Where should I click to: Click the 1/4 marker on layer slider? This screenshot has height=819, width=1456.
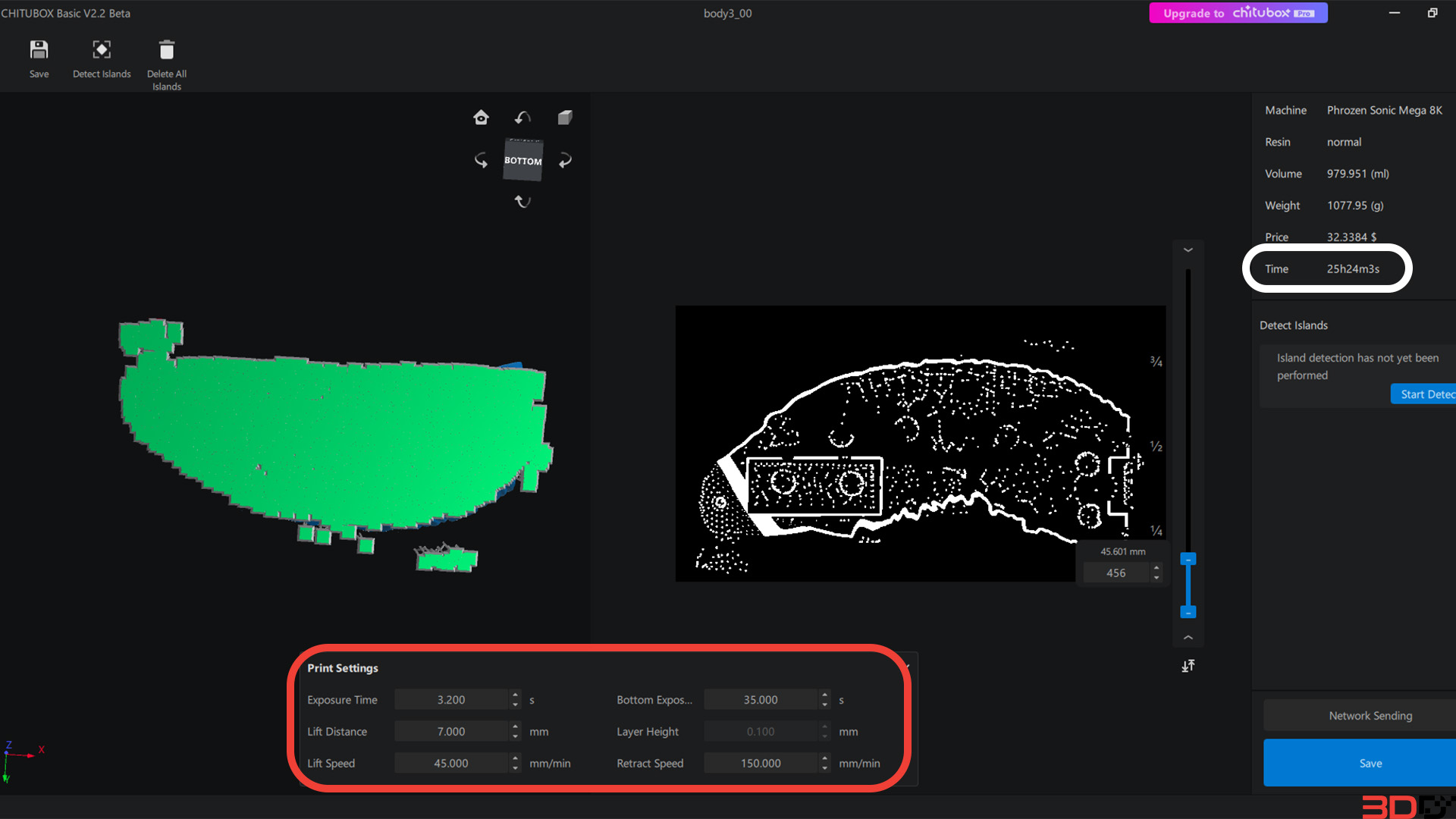point(1156,531)
